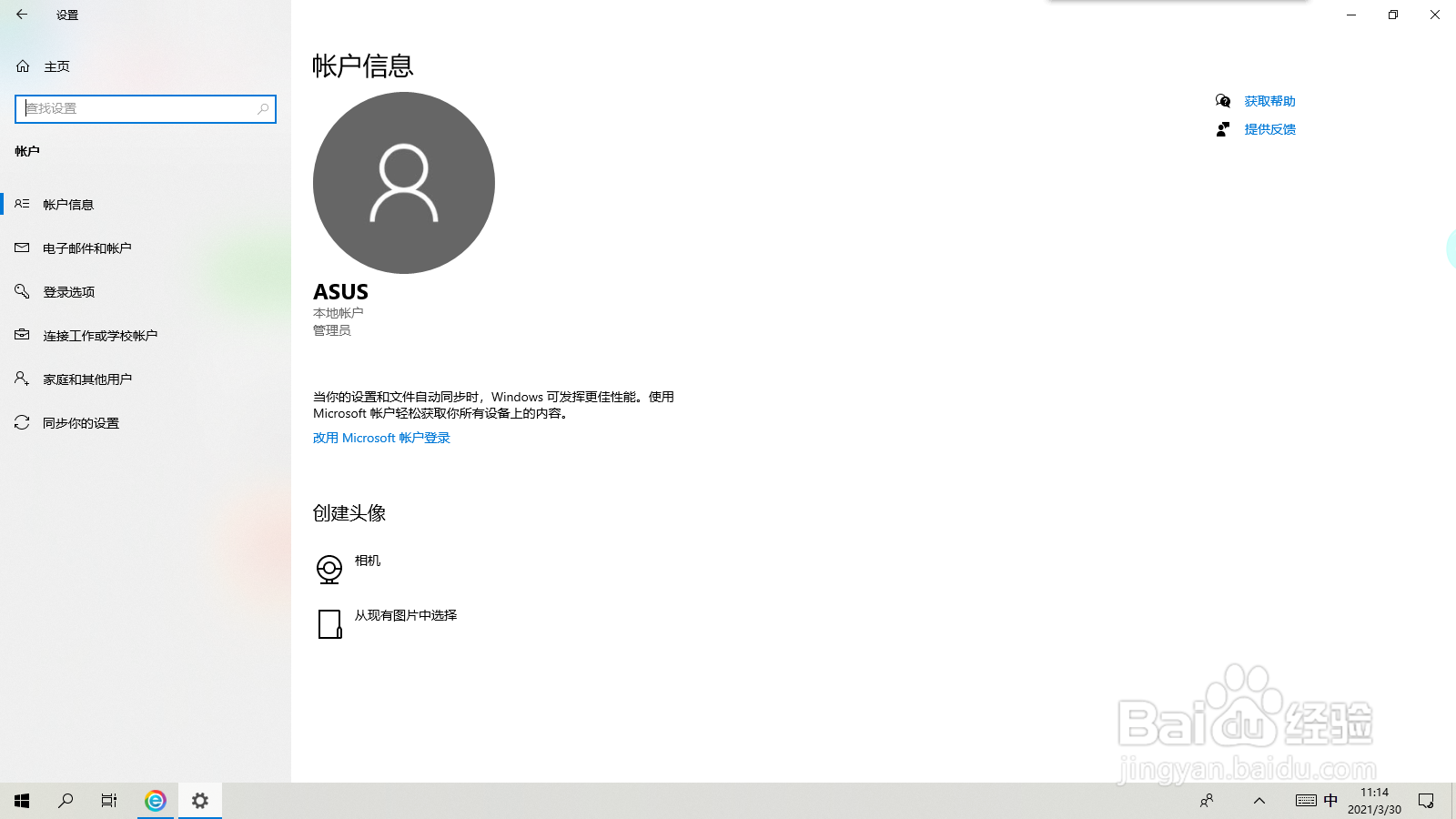Image resolution: width=1456 pixels, height=819 pixels.
Task: Click the touch keyboard tray icon
Action: (1306, 801)
